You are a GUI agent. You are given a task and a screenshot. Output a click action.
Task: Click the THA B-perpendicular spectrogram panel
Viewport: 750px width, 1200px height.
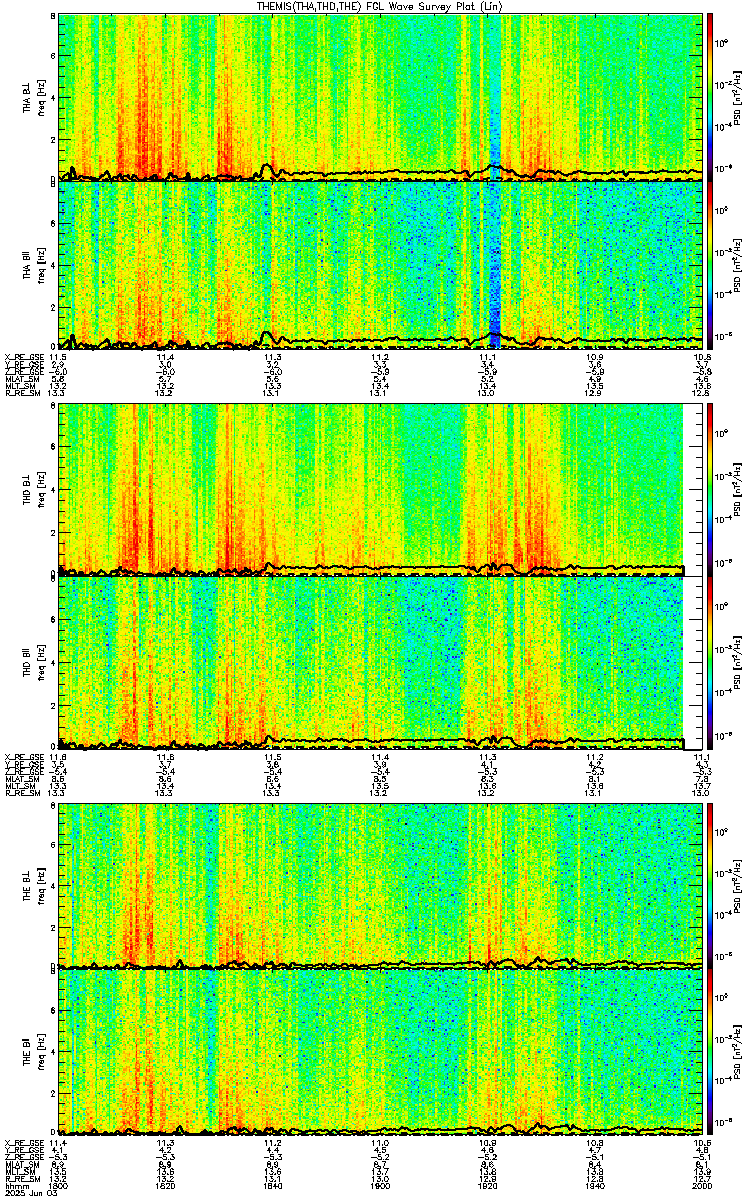[x=381, y=97]
